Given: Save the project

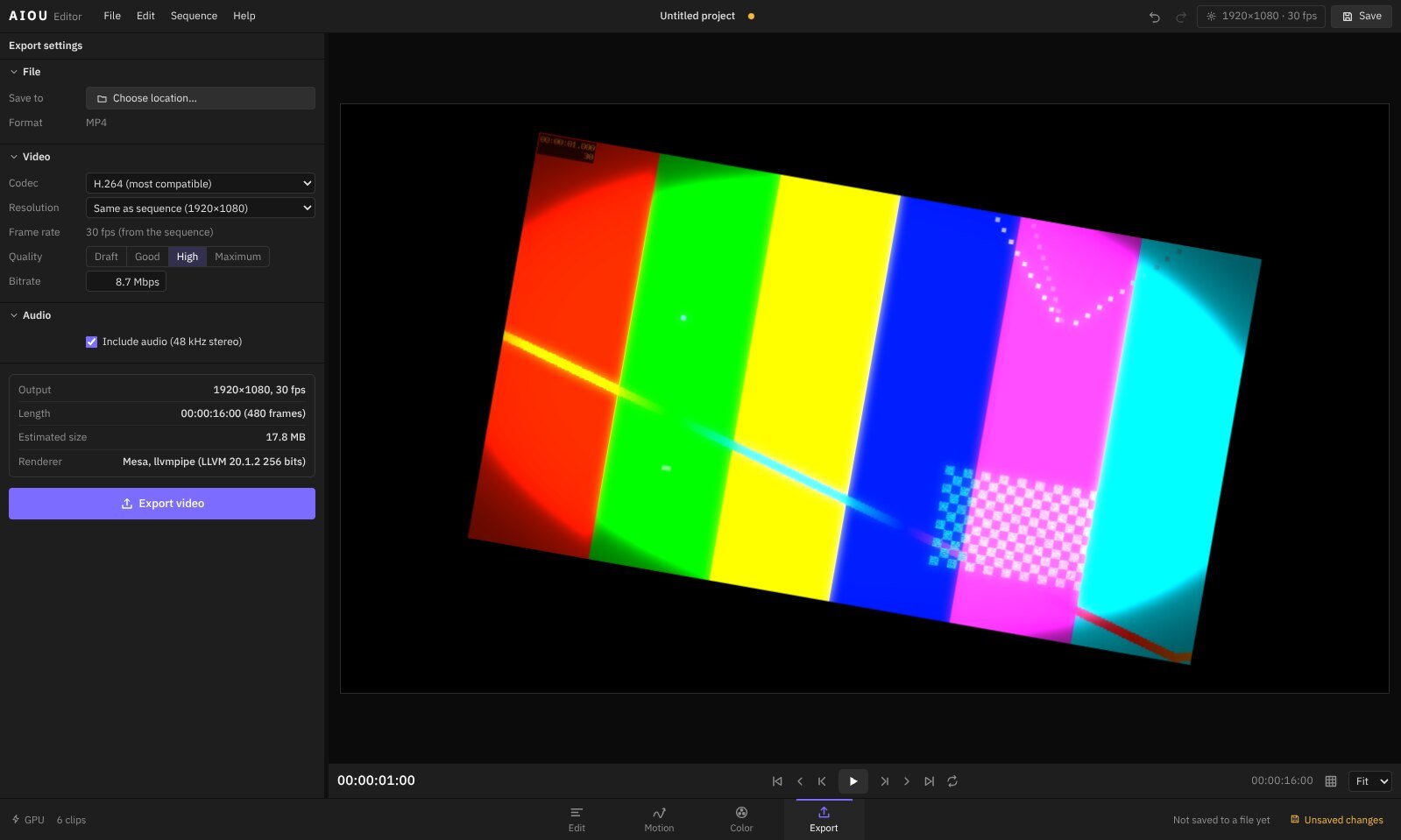Looking at the screenshot, I should tap(1362, 16).
